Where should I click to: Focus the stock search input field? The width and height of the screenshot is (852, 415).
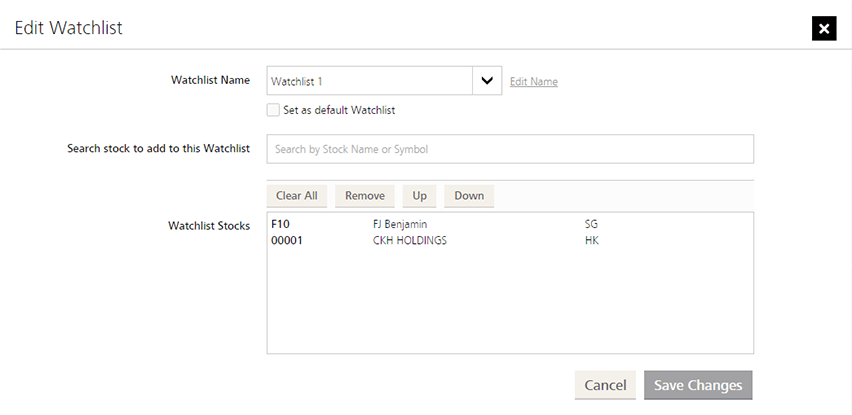coord(510,149)
